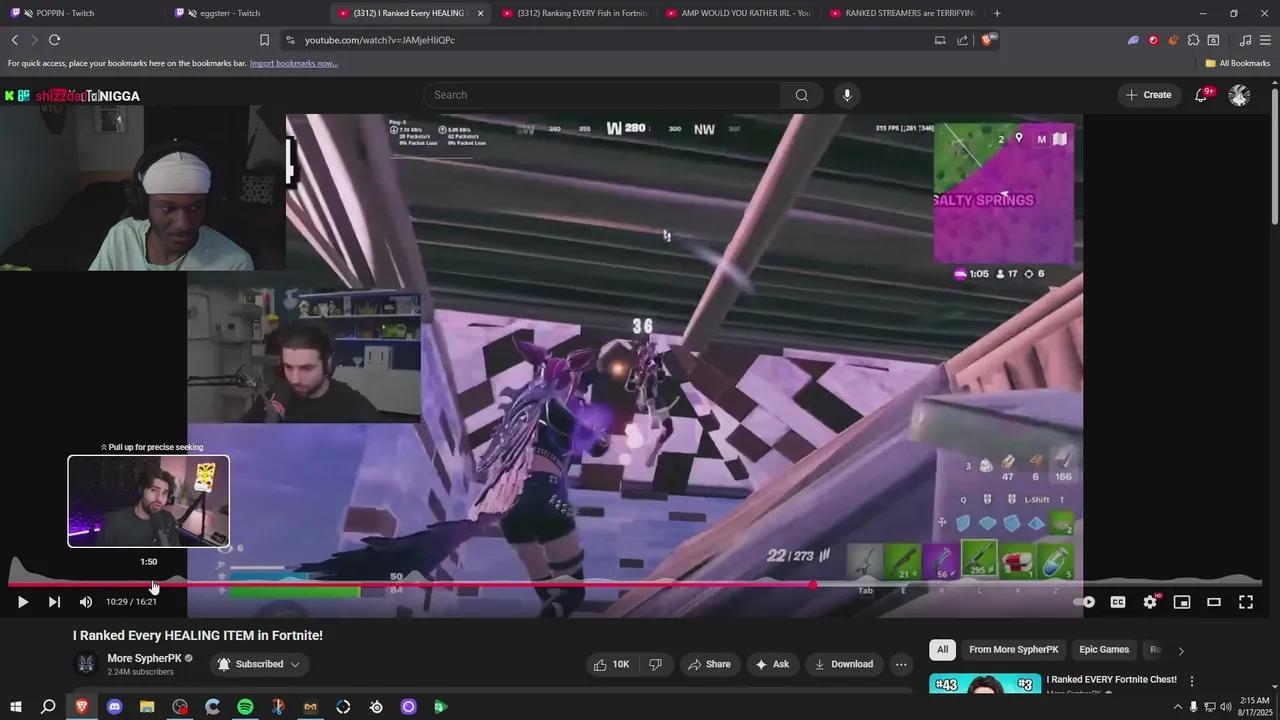Click the Share button

708,664
